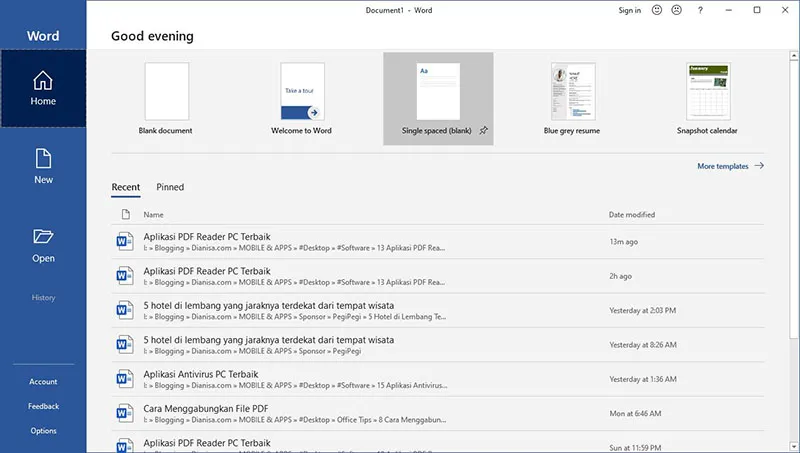Click Word icon of Cara Menggabungkan file
This screenshot has height=453, width=800.
click(x=125, y=413)
